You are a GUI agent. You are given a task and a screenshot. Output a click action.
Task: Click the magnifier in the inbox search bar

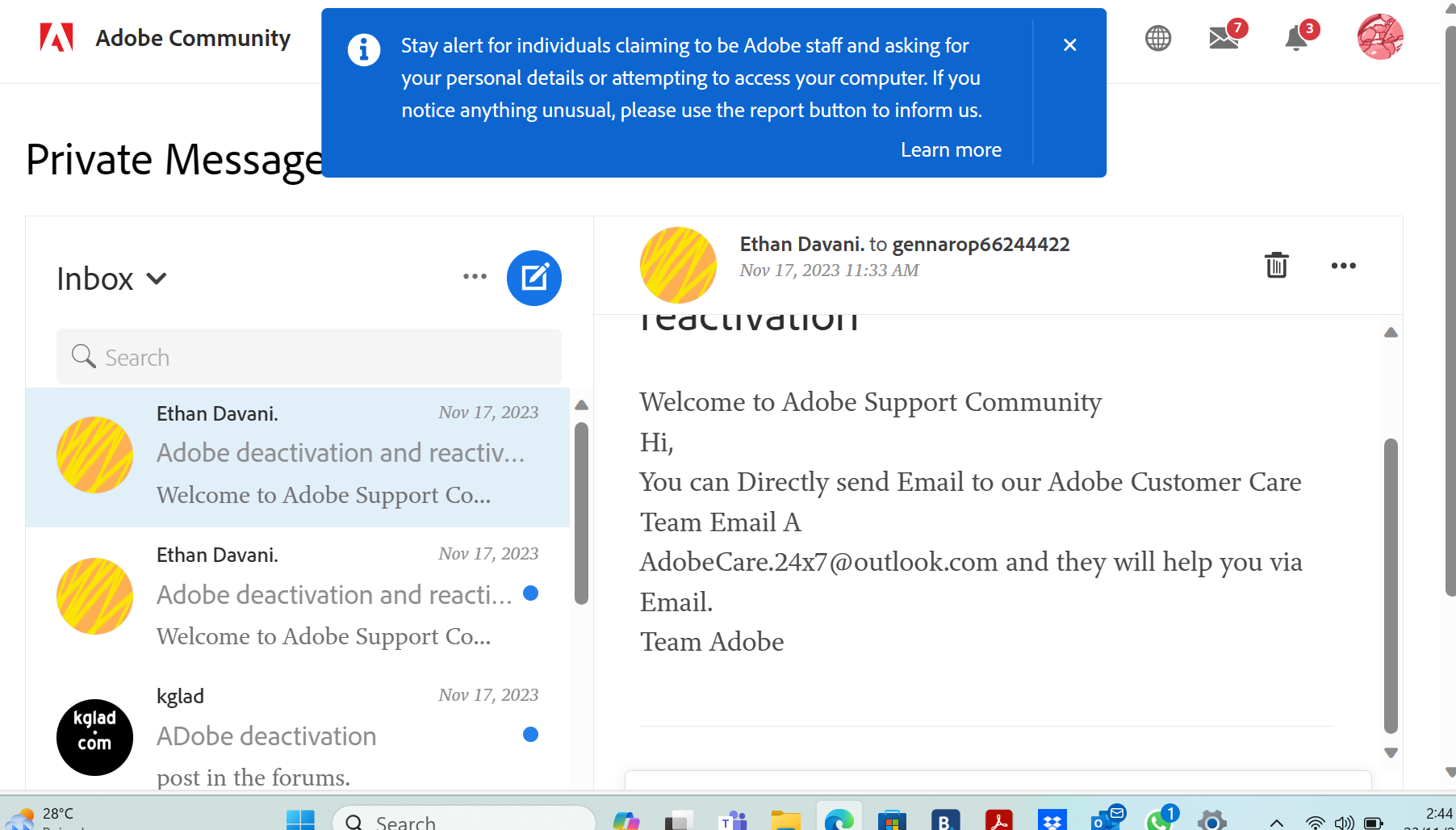tap(83, 356)
